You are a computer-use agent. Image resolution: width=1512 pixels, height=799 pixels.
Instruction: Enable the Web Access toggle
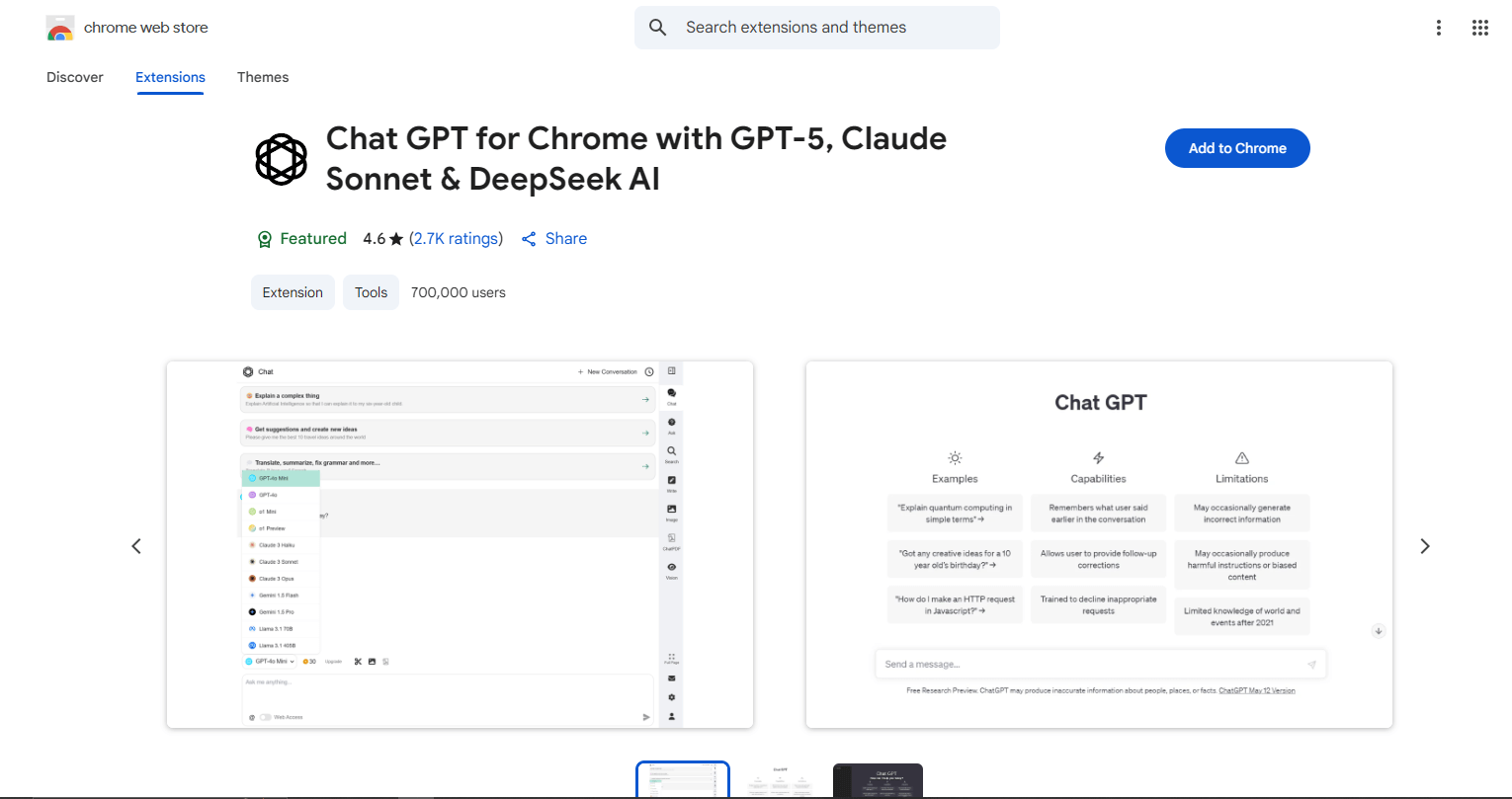(x=266, y=717)
